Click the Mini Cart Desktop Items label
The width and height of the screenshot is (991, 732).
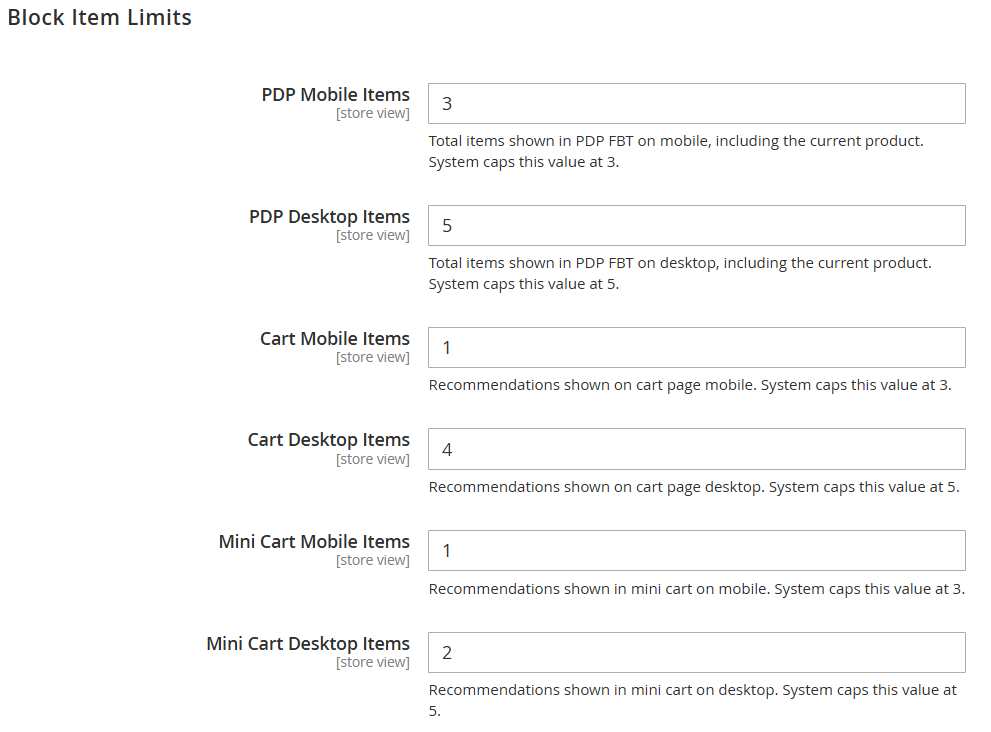pyautogui.click(x=308, y=644)
